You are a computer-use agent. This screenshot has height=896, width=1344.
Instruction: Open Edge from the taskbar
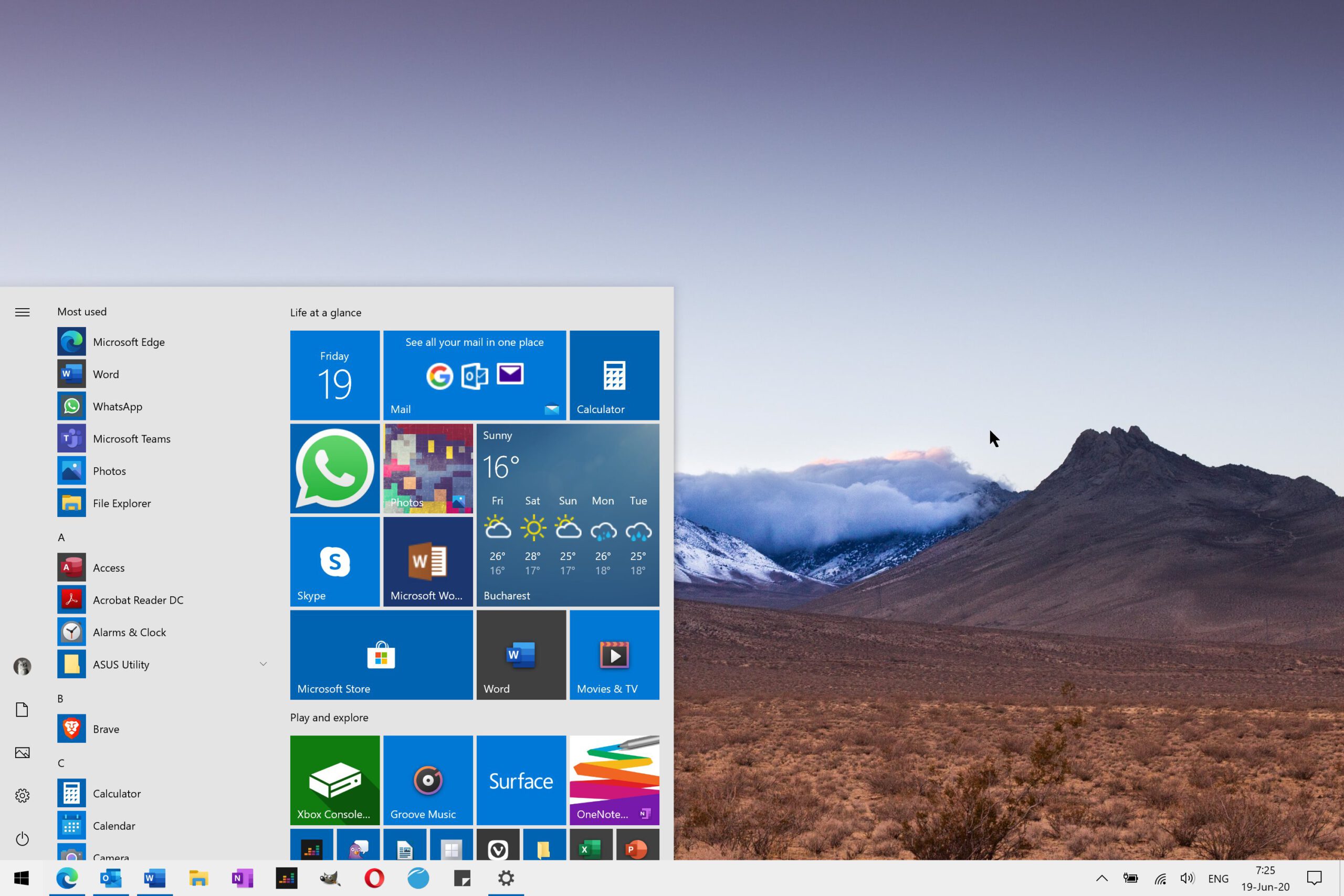[67, 878]
